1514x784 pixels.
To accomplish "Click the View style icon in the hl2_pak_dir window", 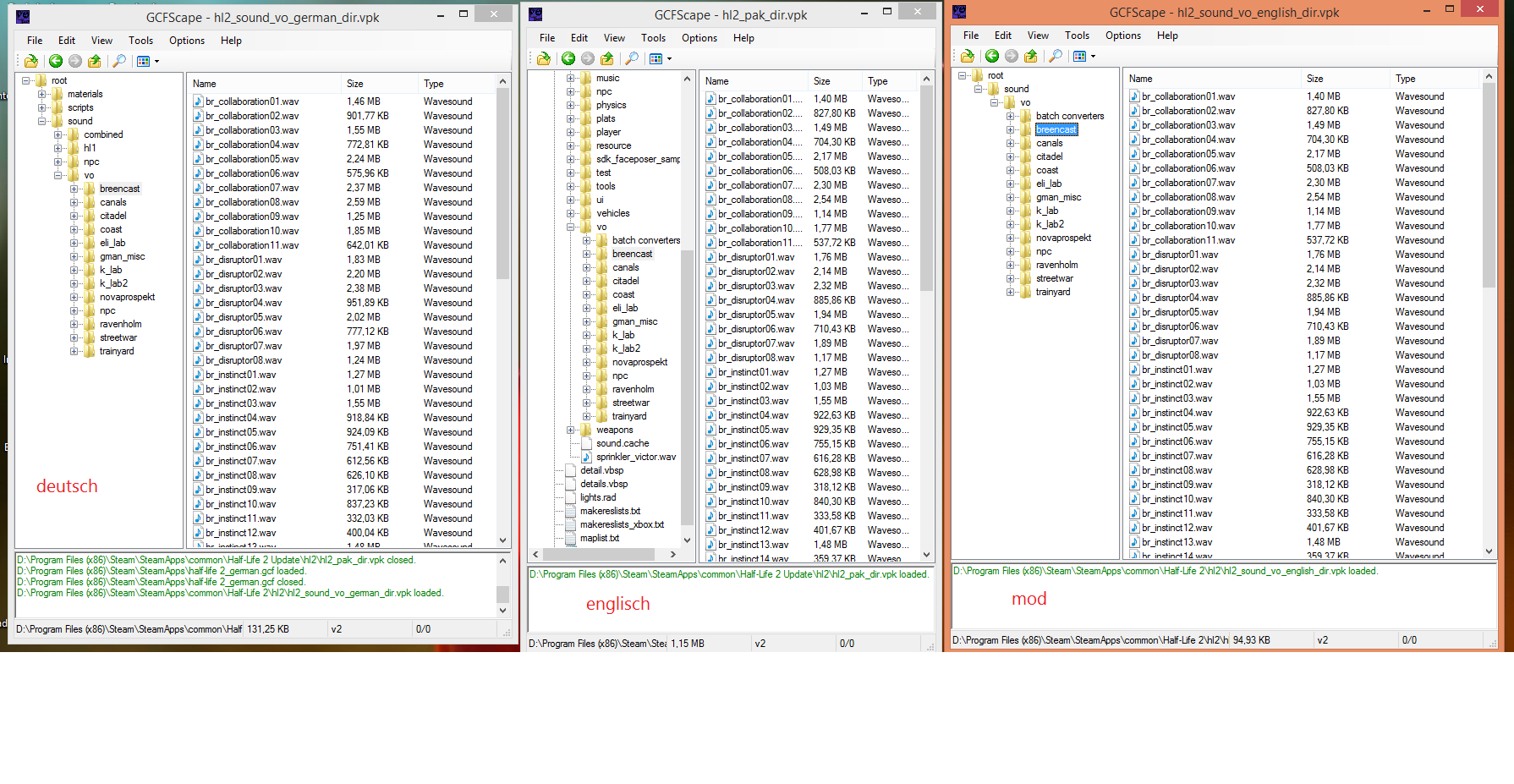I will pos(656,58).
